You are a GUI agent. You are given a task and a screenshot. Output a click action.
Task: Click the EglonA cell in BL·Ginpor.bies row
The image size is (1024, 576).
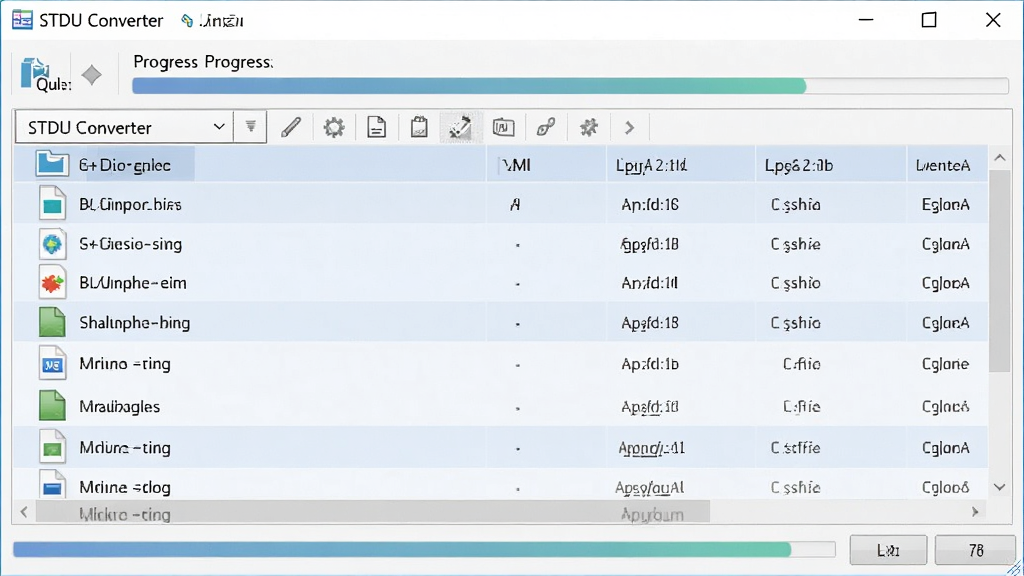click(945, 204)
